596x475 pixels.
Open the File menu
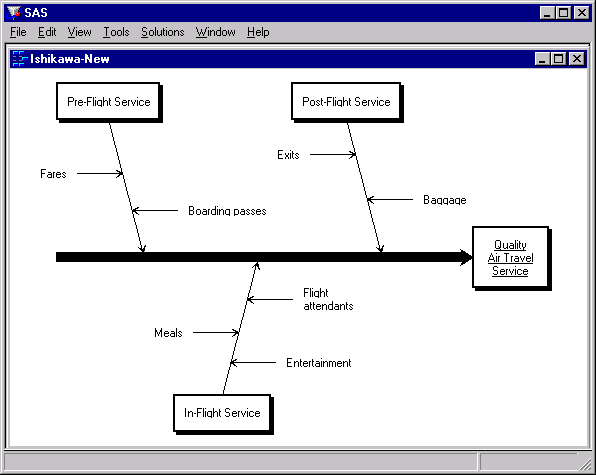(18, 32)
